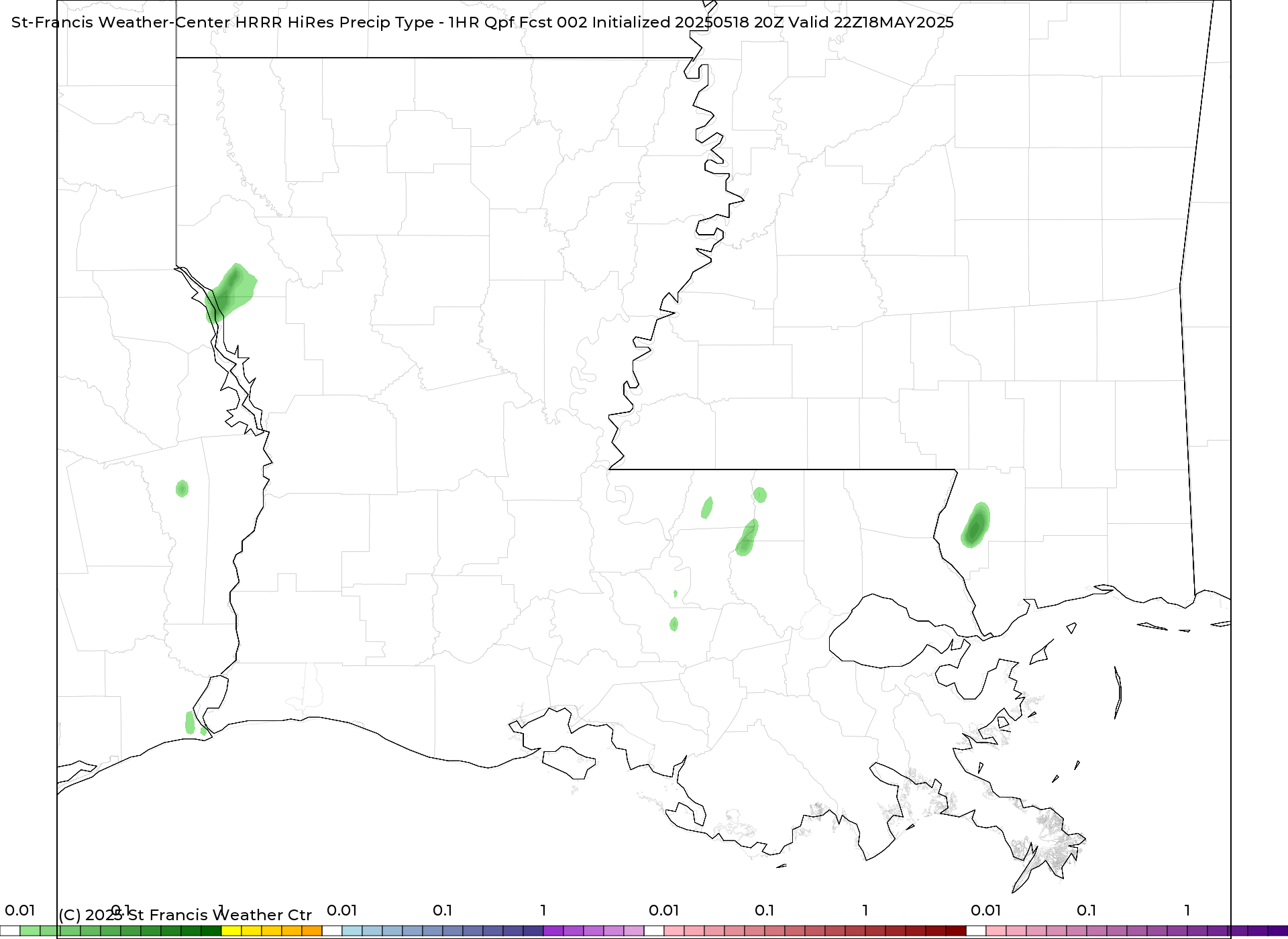The height and width of the screenshot is (939, 1288).
Task: Click the '0.1' label above the blue scale
Action: click(443, 910)
